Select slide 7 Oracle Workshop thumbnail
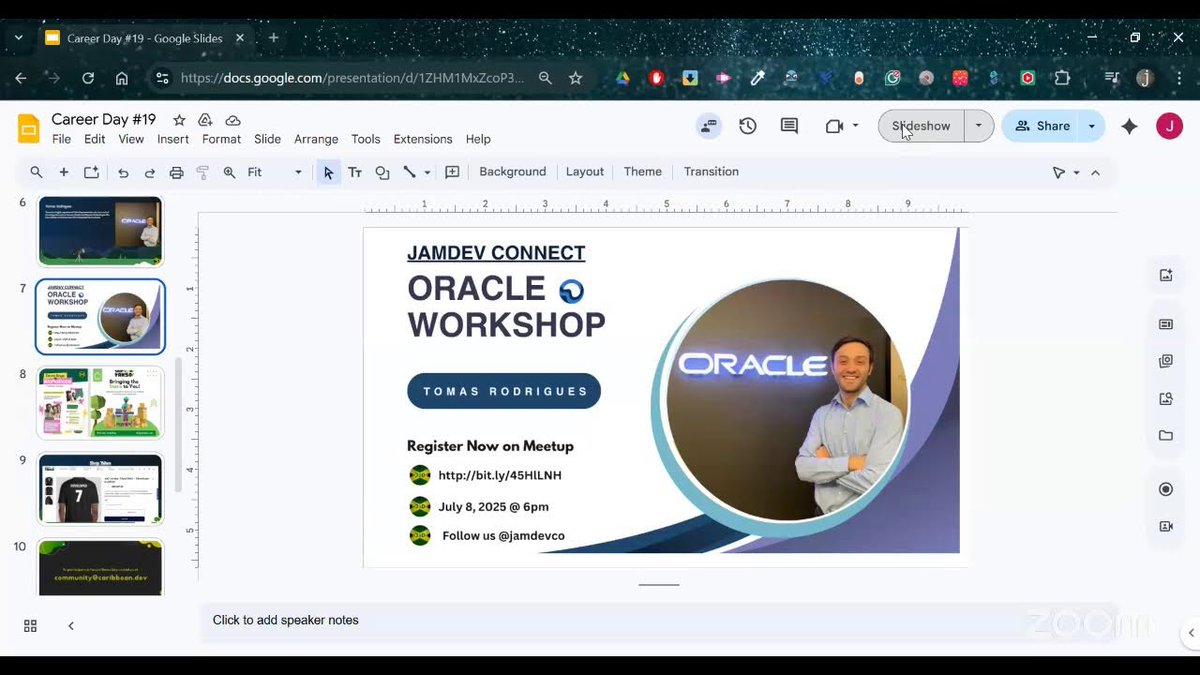 click(100, 316)
